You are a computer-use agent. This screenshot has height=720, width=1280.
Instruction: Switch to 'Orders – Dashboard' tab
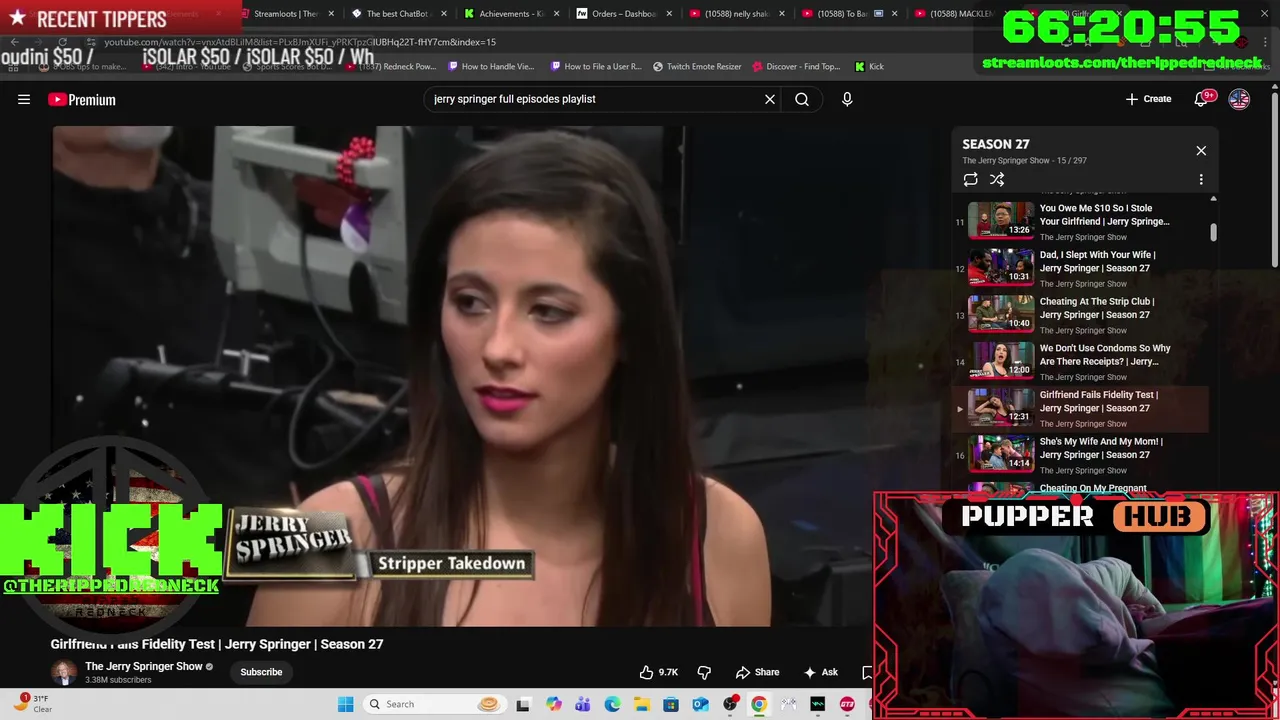tap(616, 14)
